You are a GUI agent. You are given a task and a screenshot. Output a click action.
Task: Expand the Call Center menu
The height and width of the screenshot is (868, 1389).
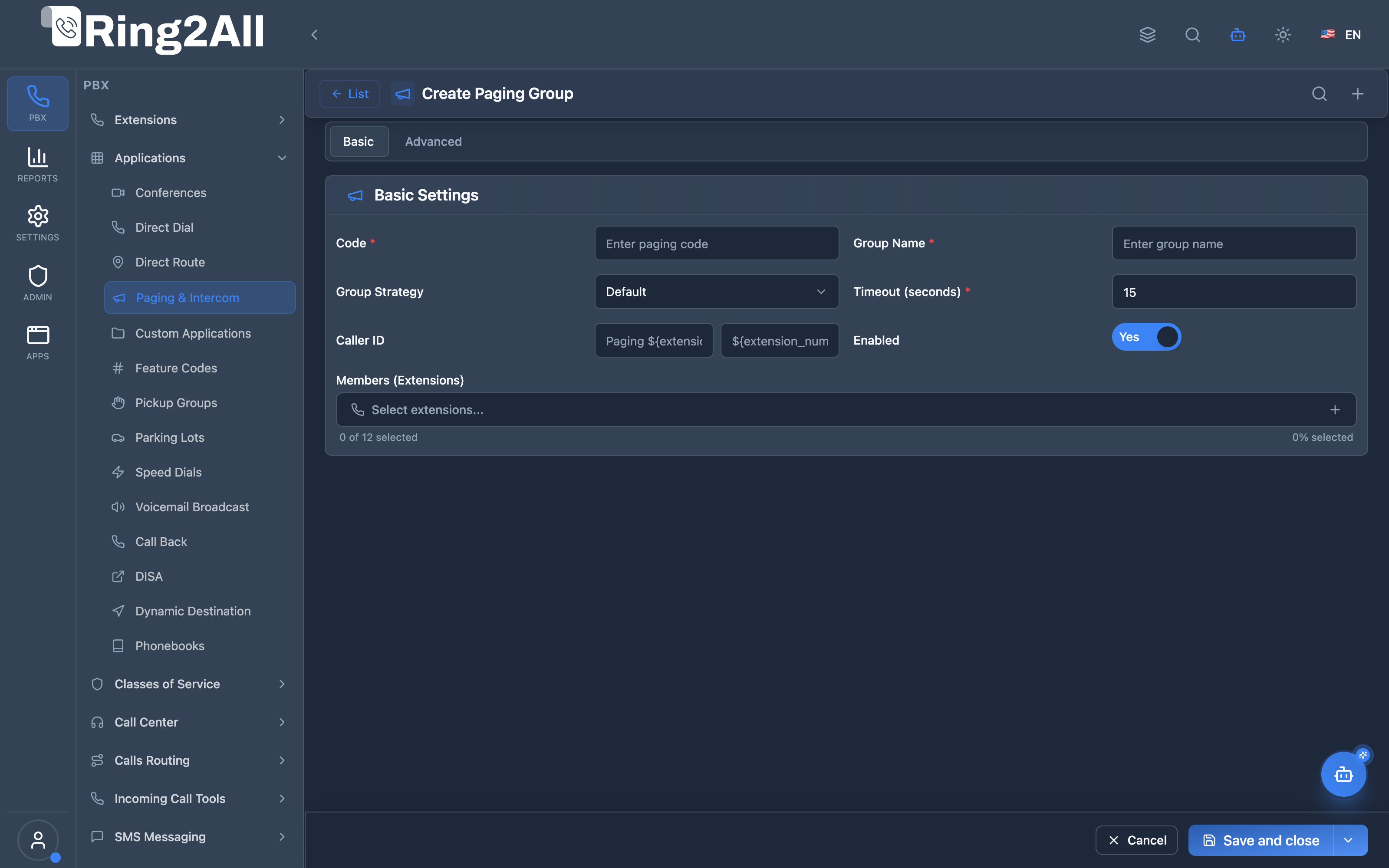pos(188,722)
